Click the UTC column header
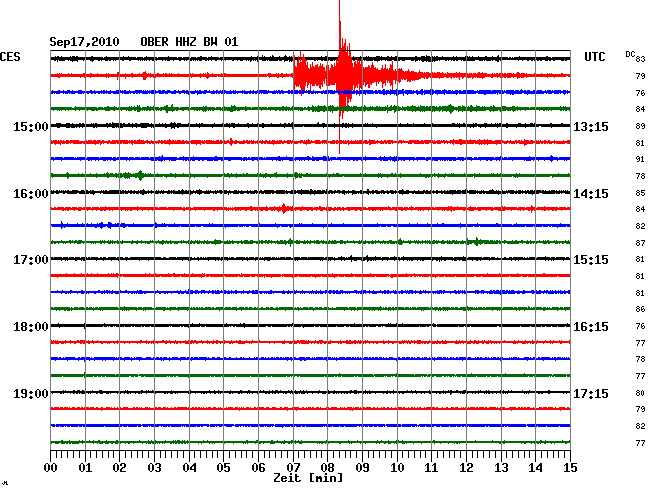Viewport: 650px width, 494px height. tap(594, 57)
